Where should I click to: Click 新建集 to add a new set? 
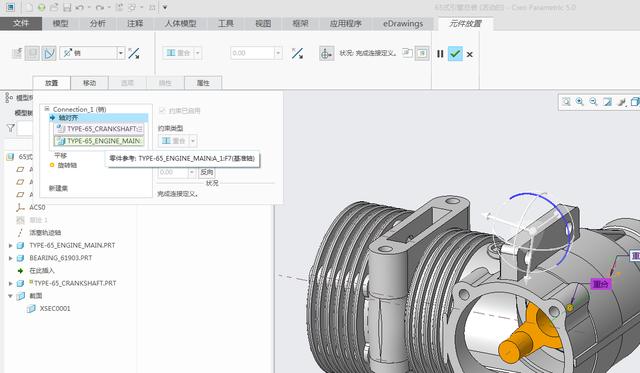[x=58, y=188]
